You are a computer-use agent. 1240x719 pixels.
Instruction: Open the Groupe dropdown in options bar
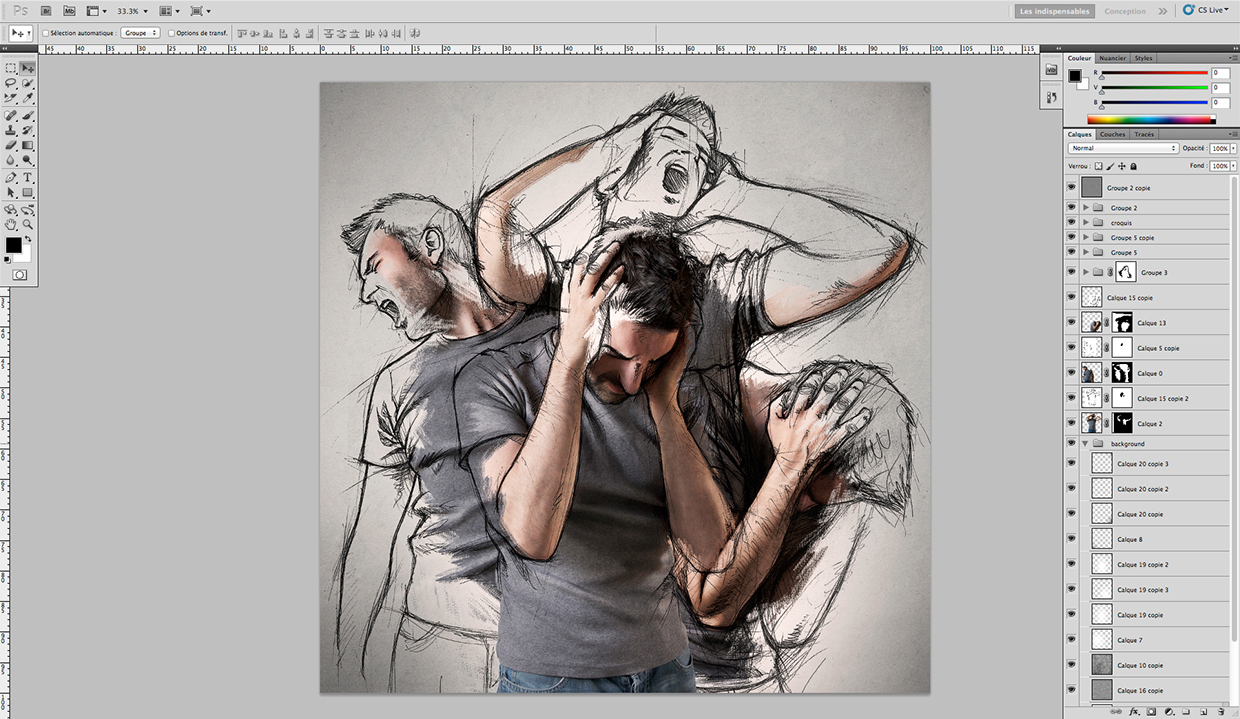(139, 32)
